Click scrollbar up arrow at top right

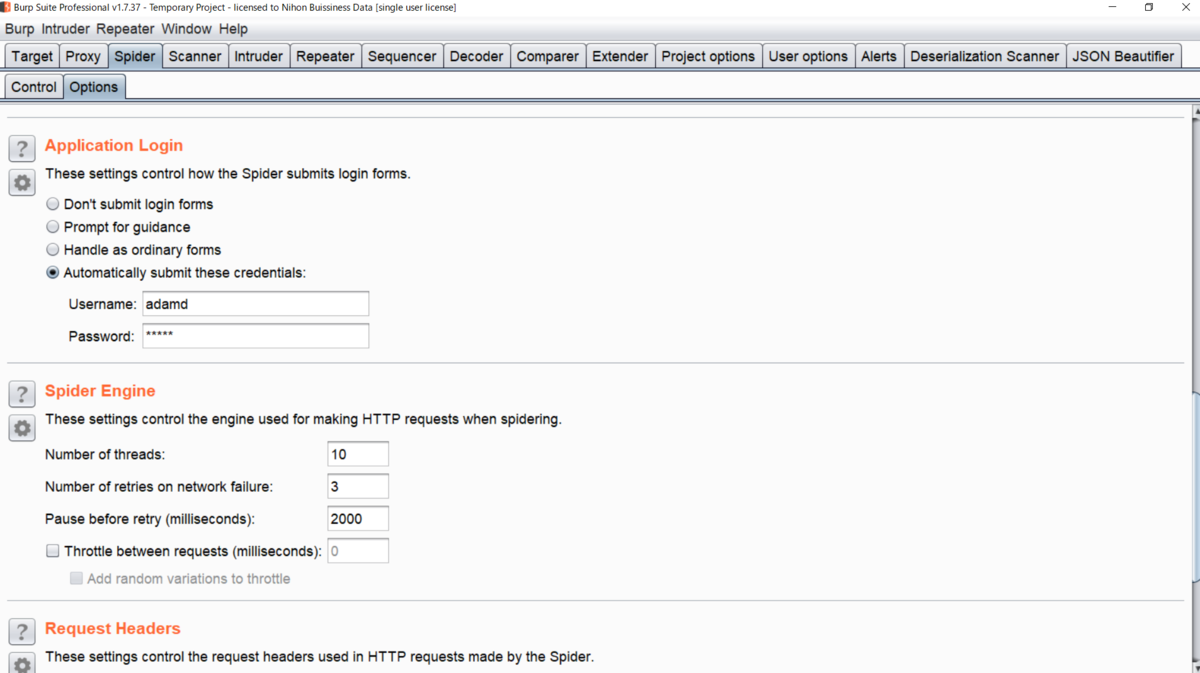pos(1195,111)
